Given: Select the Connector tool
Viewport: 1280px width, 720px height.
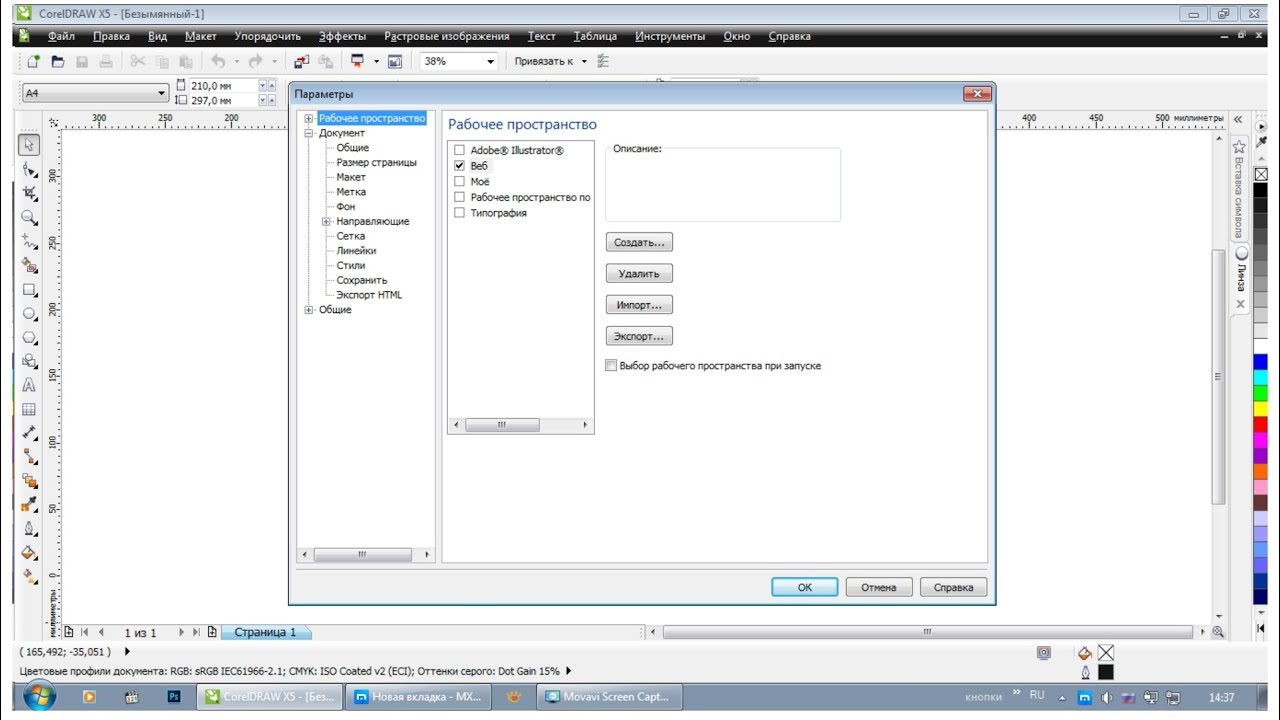Looking at the screenshot, I should coord(29,457).
